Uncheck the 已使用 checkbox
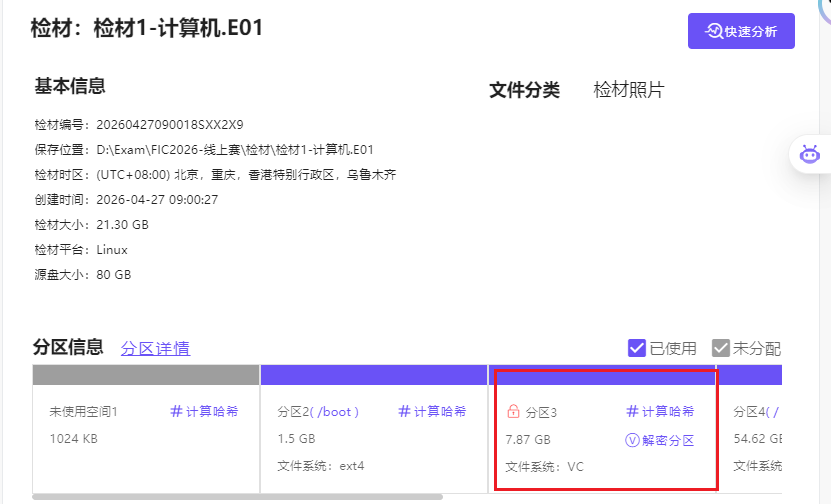Image resolution: width=831 pixels, height=504 pixels. tap(636, 348)
